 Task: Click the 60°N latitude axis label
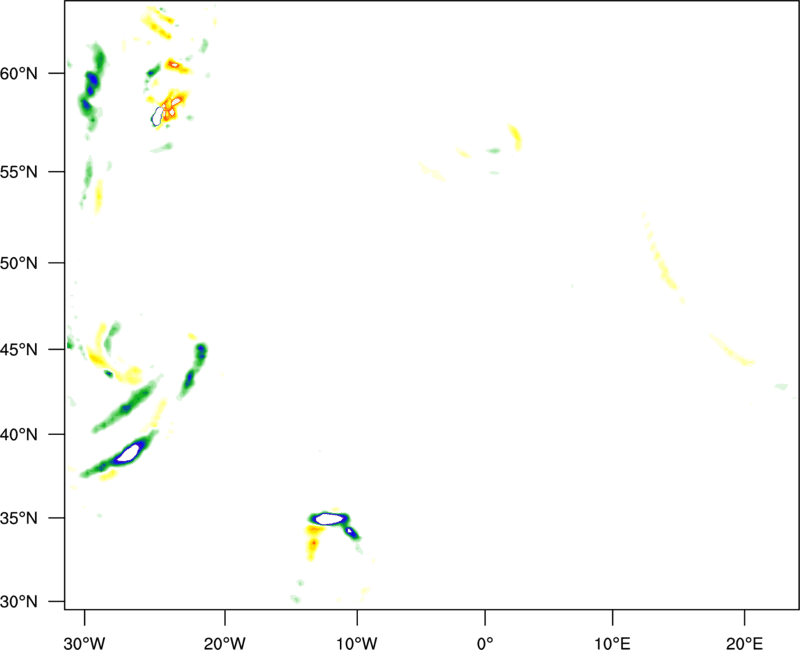19,73
